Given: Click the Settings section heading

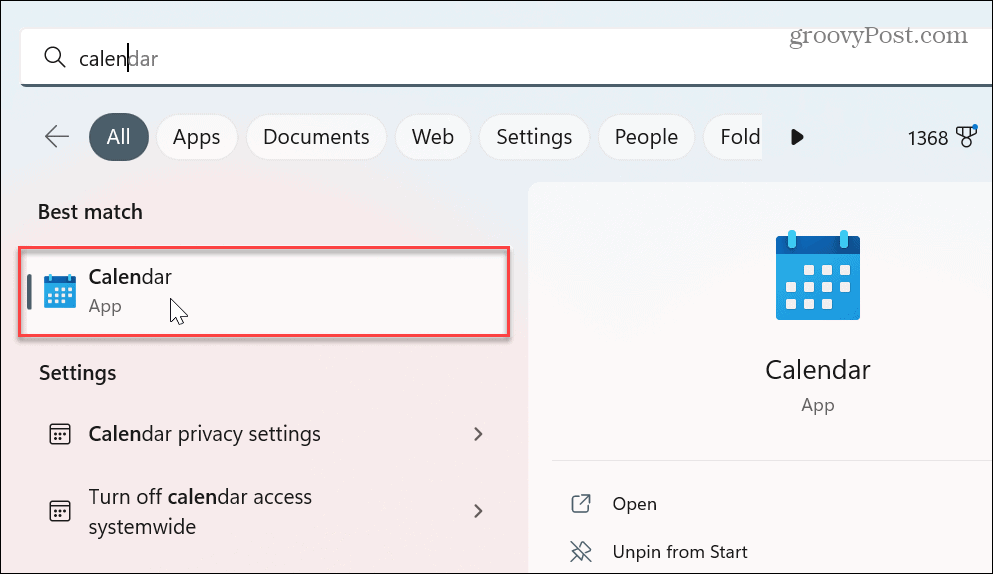Looking at the screenshot, I should click(77, 373).
